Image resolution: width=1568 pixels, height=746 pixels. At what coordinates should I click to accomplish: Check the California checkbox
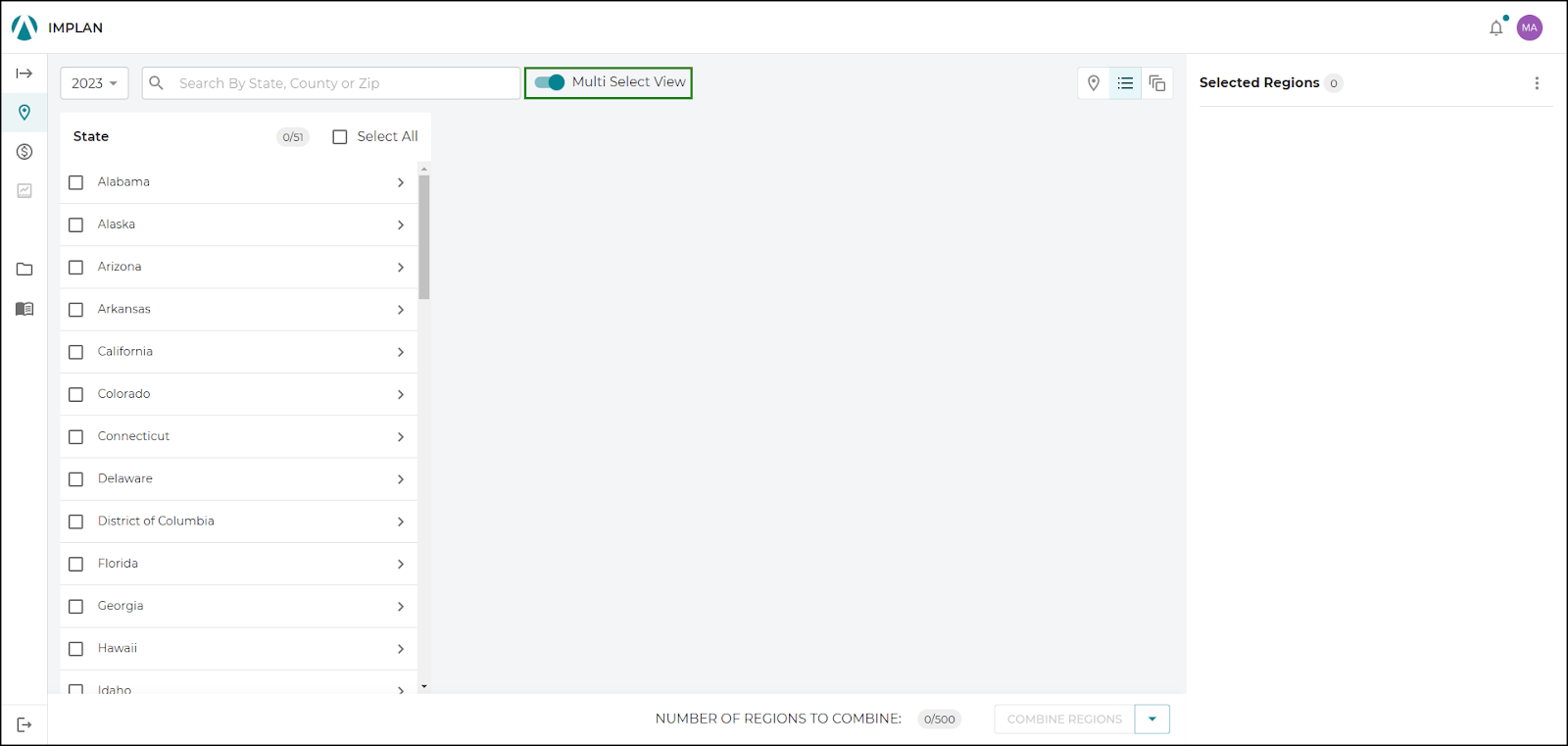75,352
